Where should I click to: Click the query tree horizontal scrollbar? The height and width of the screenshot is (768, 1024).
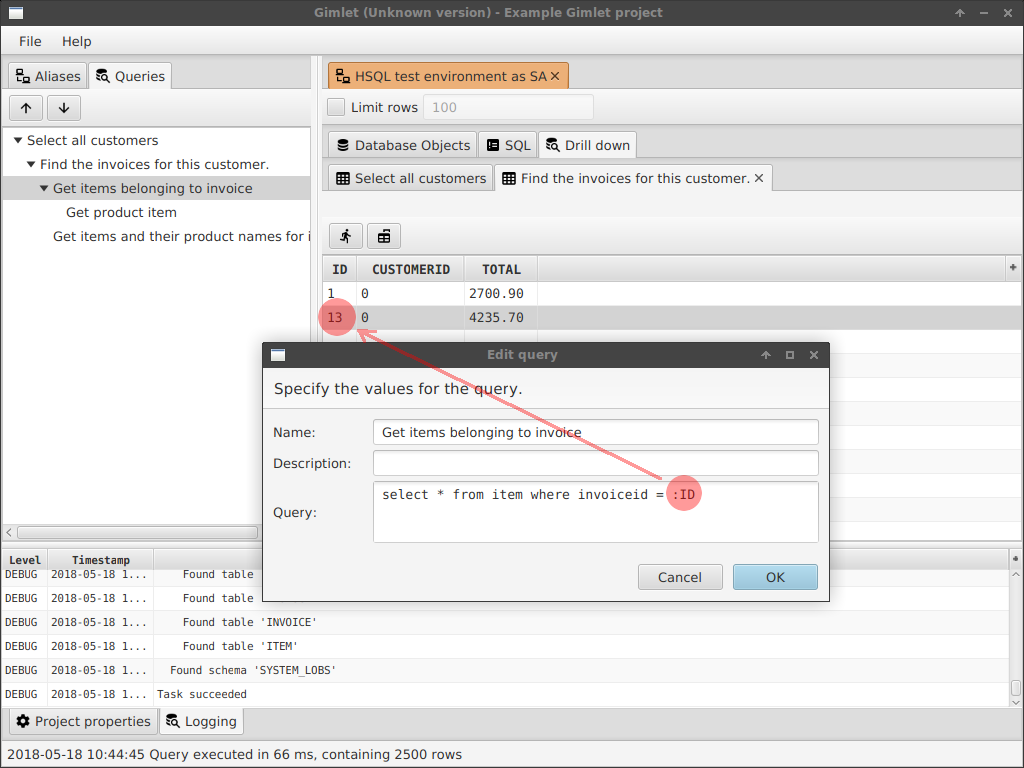click(137, 532)
